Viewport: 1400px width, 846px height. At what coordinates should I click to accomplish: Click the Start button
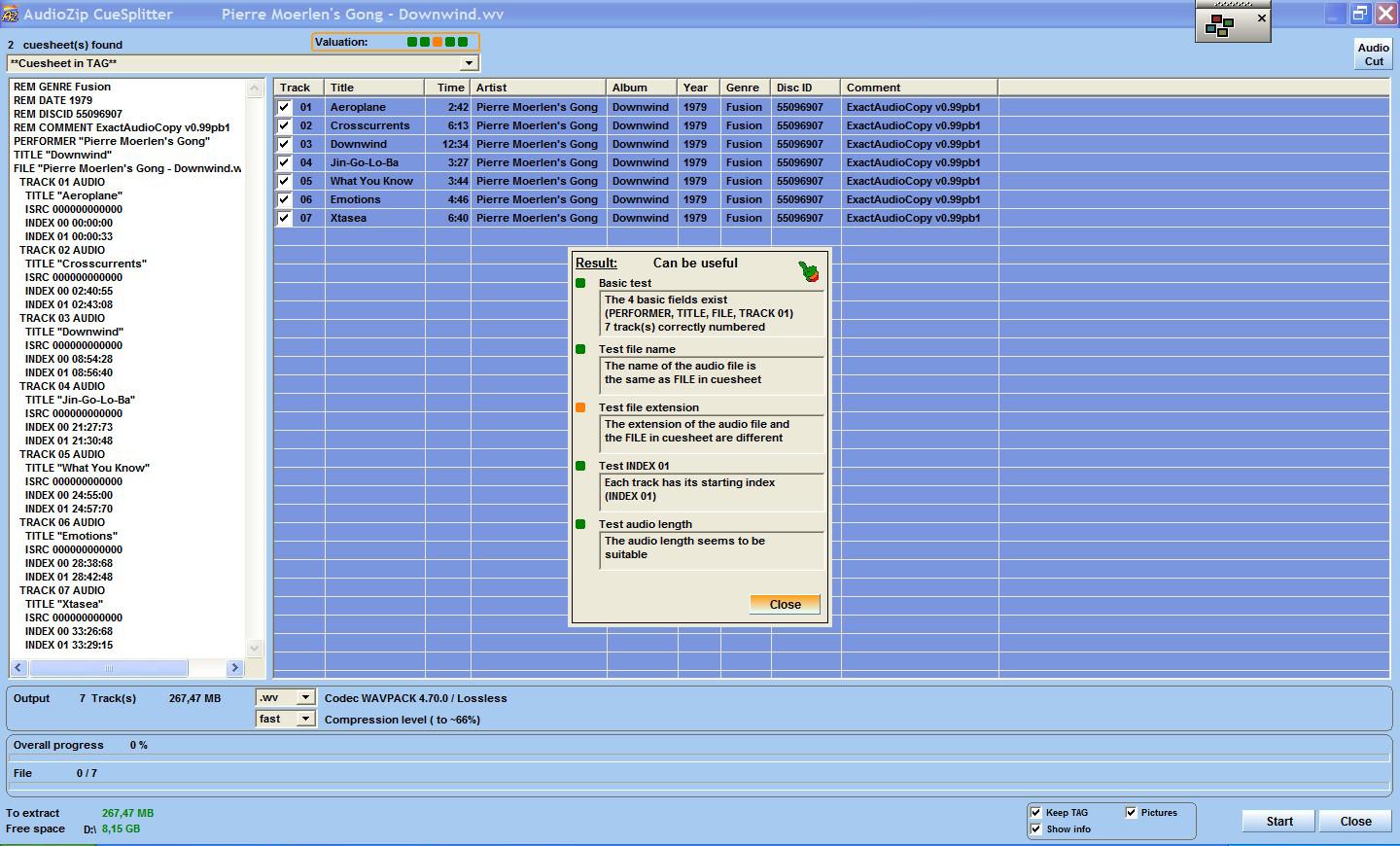tap(1278, 821)
